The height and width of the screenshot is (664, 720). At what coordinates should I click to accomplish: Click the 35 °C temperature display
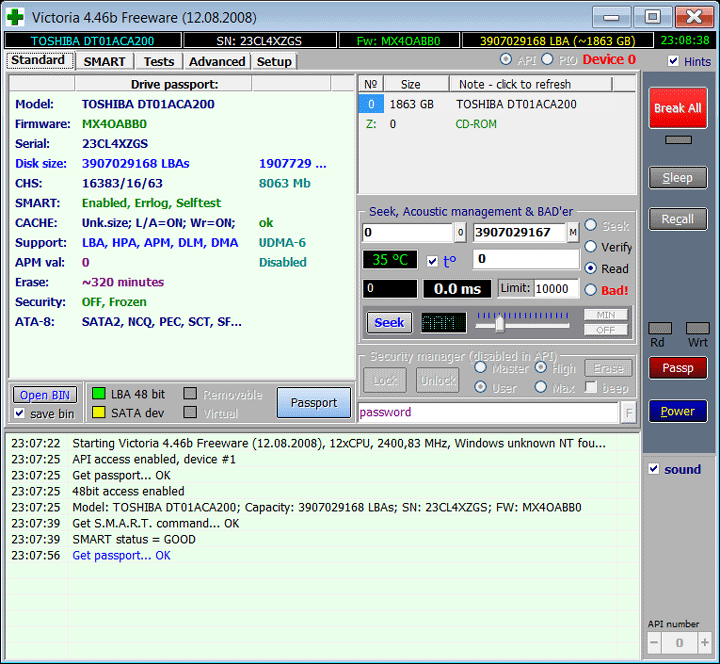[x=390, y=259]
